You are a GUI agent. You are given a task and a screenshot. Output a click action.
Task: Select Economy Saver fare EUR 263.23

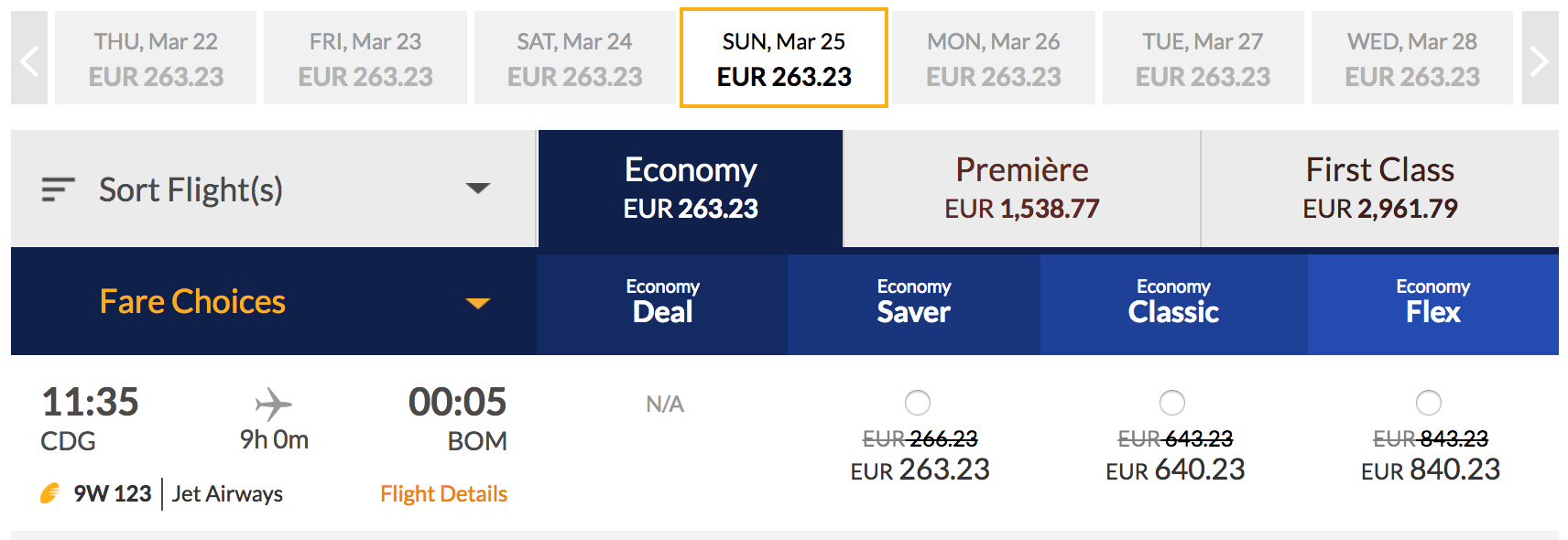click(x=918, y=403)
